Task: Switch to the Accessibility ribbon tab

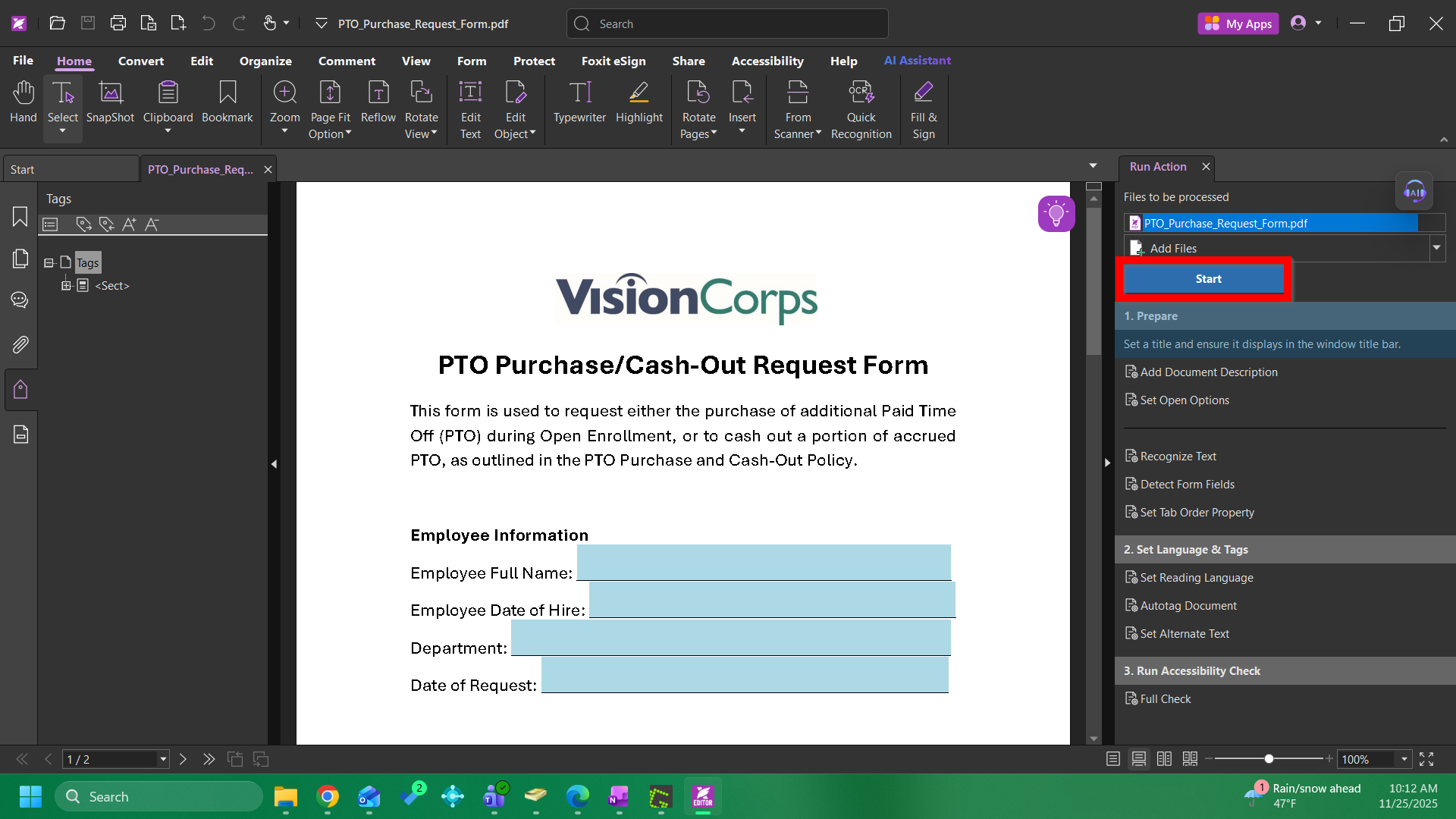Action: (767, 61)
